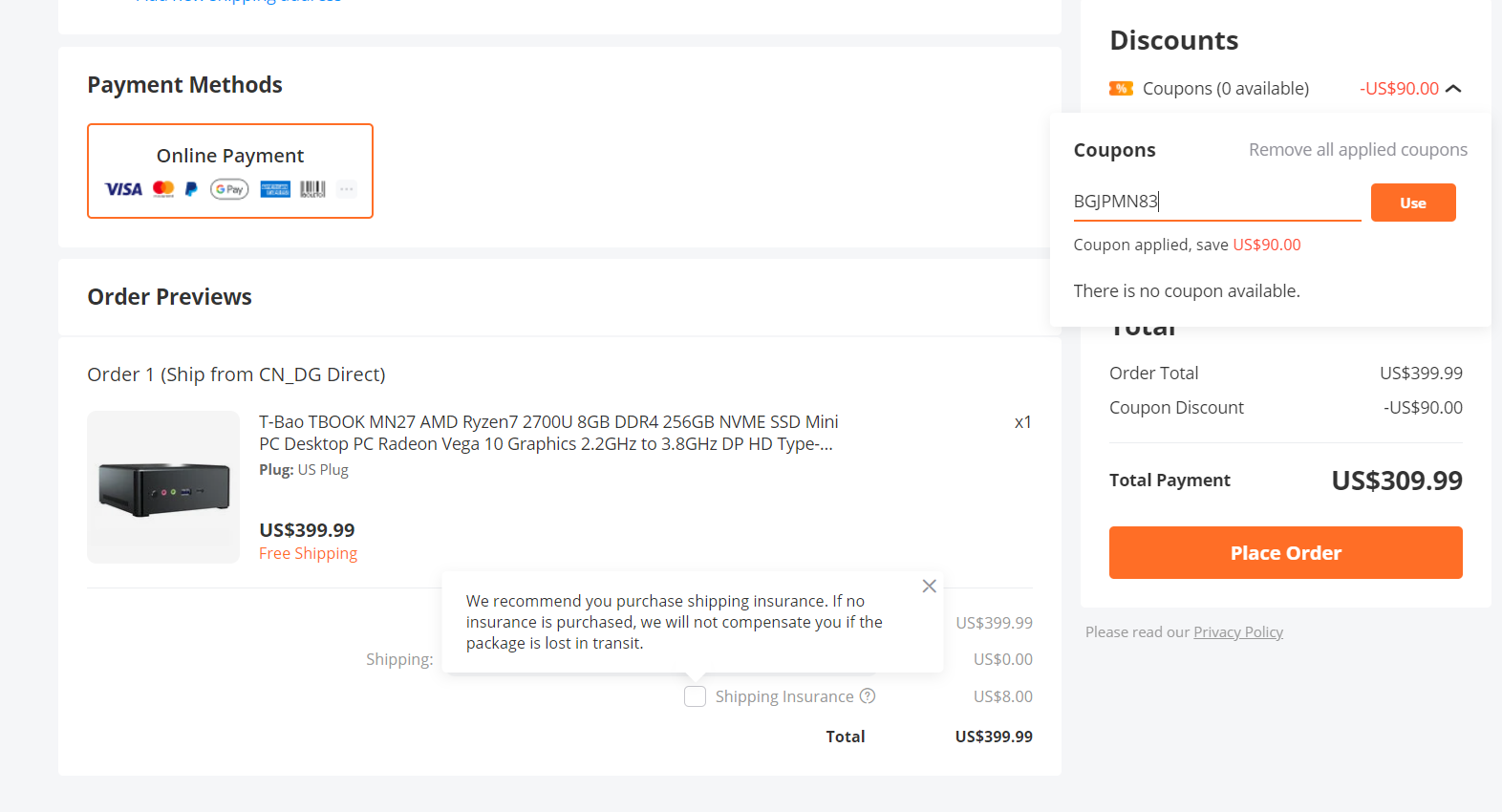Click the Order Total US$399.99 value
Viewport: 1502px width, 812px height.
pyautogui.click(x=1421, y=374)
